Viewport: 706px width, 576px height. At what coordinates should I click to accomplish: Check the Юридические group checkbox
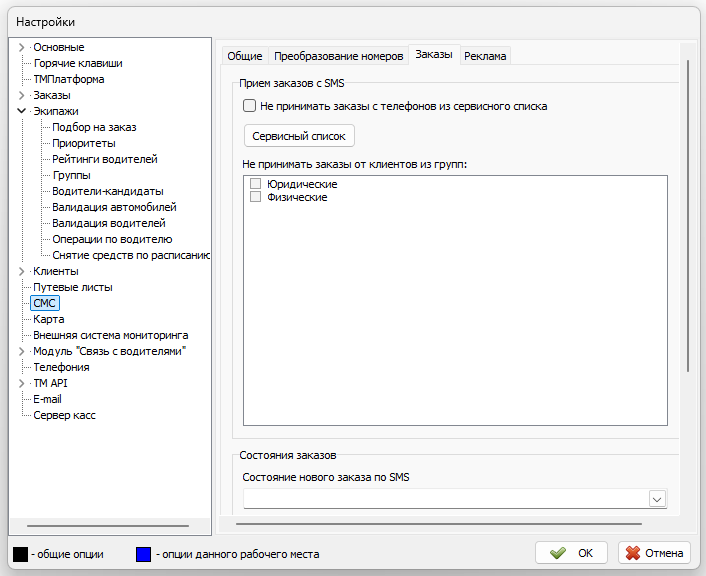point(255,183)
